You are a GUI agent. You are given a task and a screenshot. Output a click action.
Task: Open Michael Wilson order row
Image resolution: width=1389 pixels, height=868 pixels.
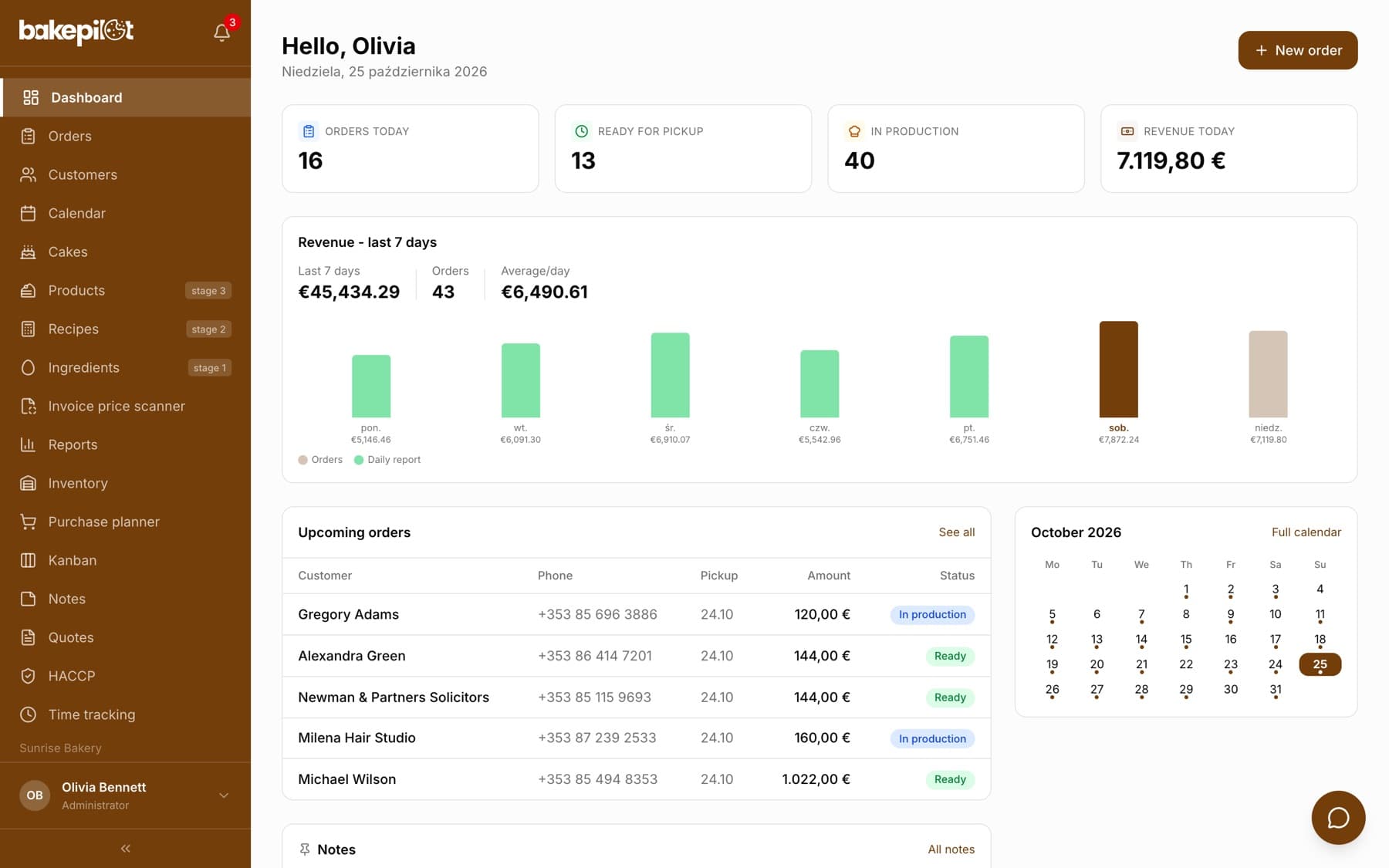636,779
